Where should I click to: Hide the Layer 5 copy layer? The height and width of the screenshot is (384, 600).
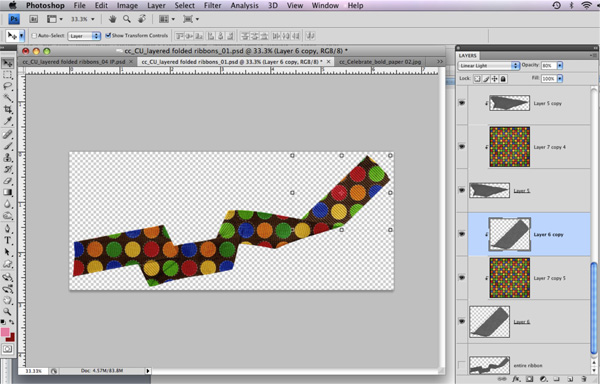tap(462, 103)
